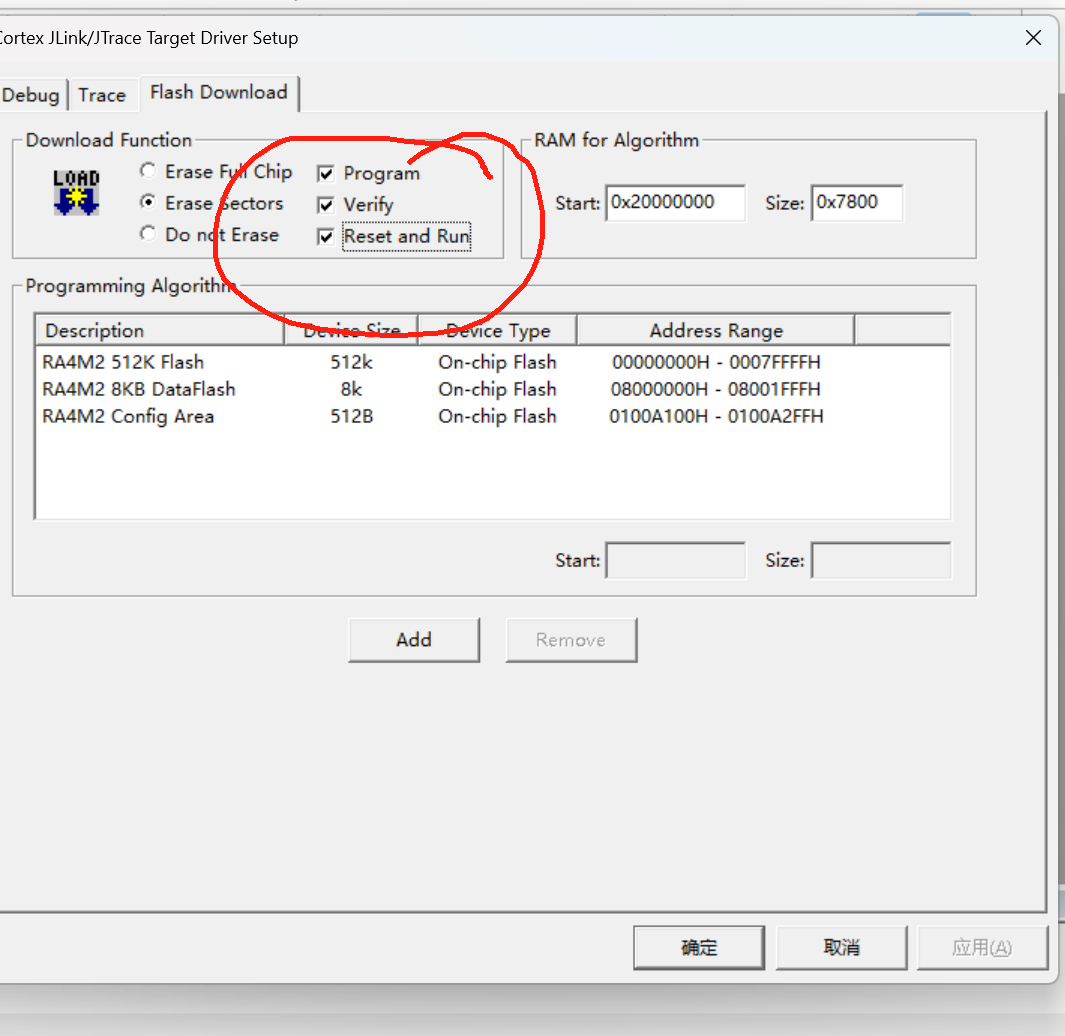Click the Device Size column header
The width and height of the screenshot is (1065, 1036).
(x=351, y=331)
